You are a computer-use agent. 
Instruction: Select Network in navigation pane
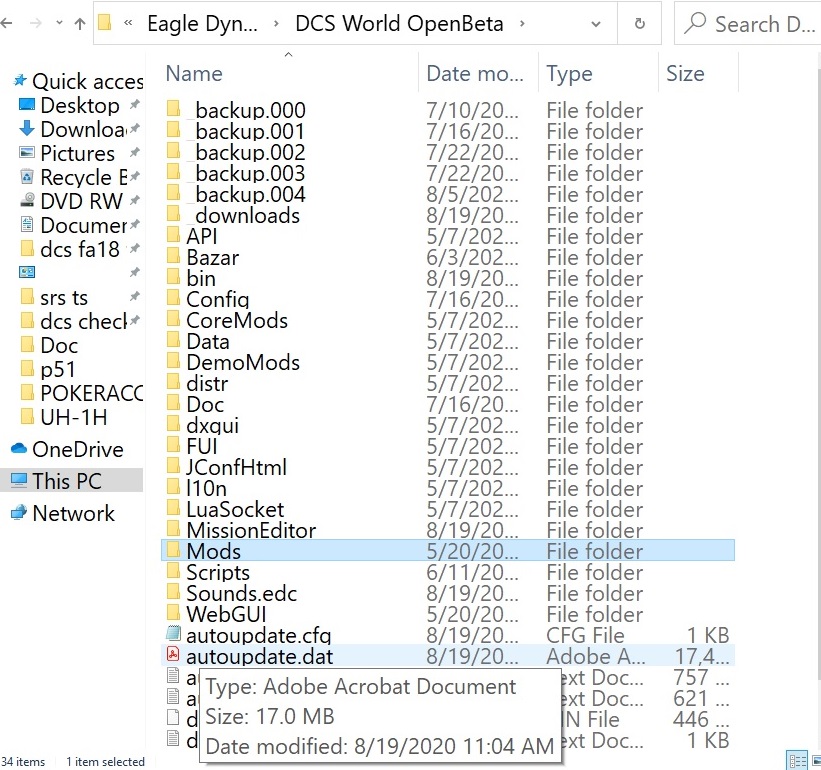click(x=63, y=513)
